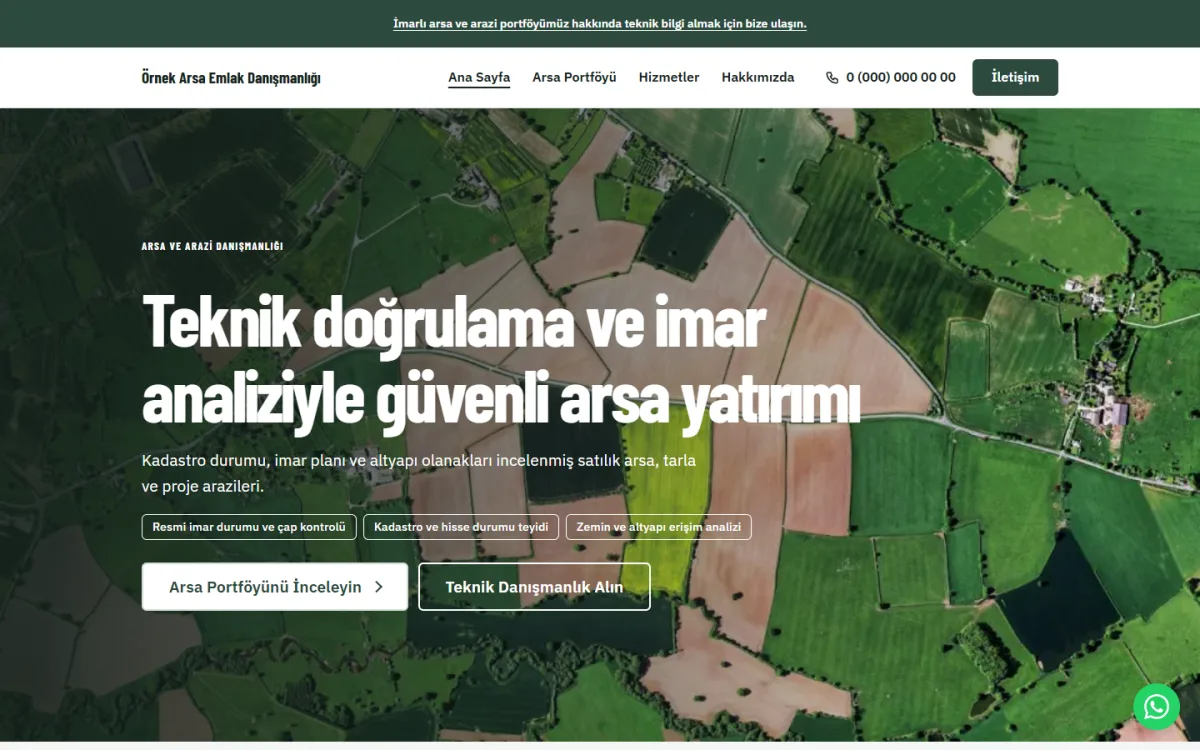Go to Arsa Portföyü page

pos(574,77)
